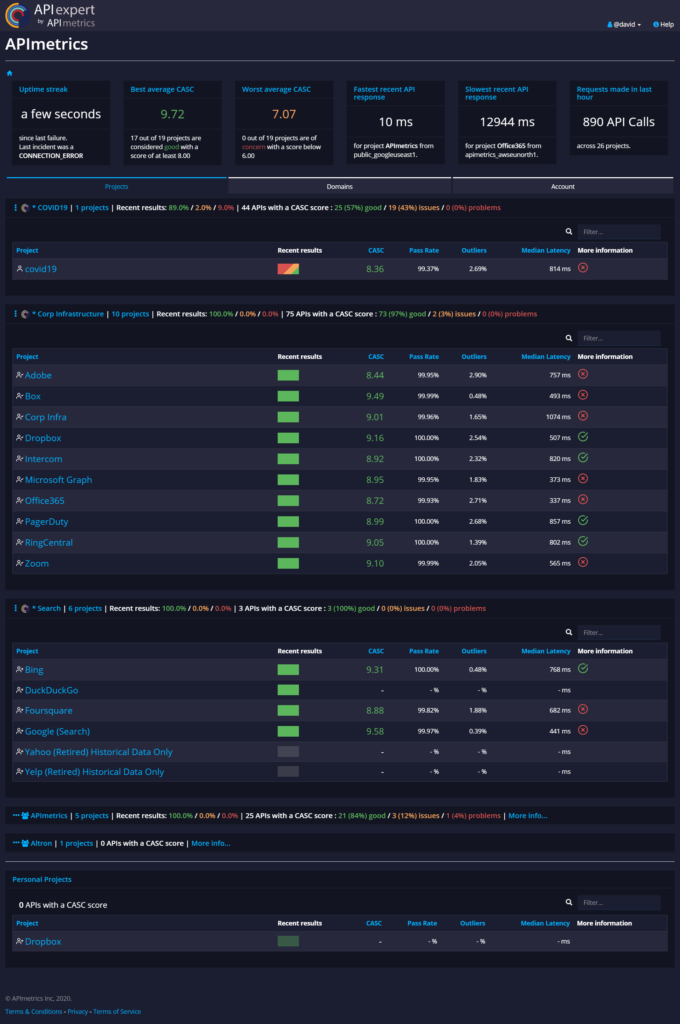Switch to the Domains tab
Viewport: 680px width, 1024px height.
coord(340,186)
